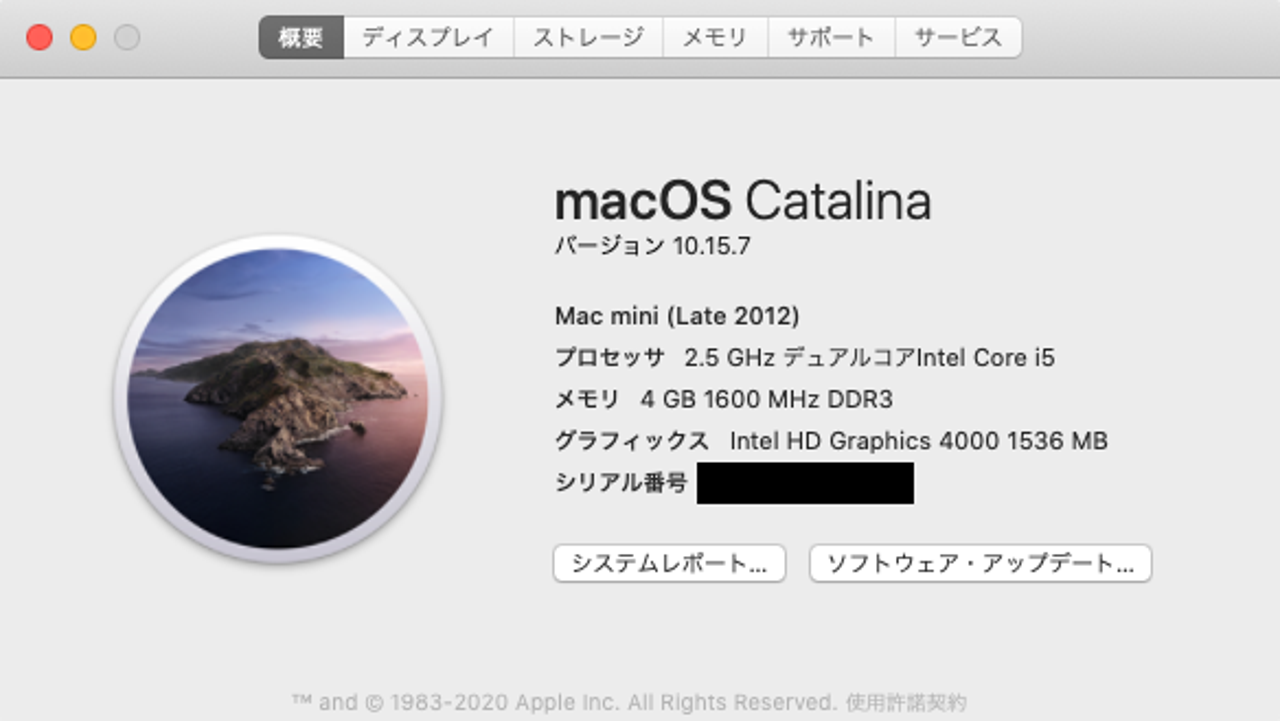Screen dimensions: 1280x721
Task: Close the window with red button
Action: 39,38
